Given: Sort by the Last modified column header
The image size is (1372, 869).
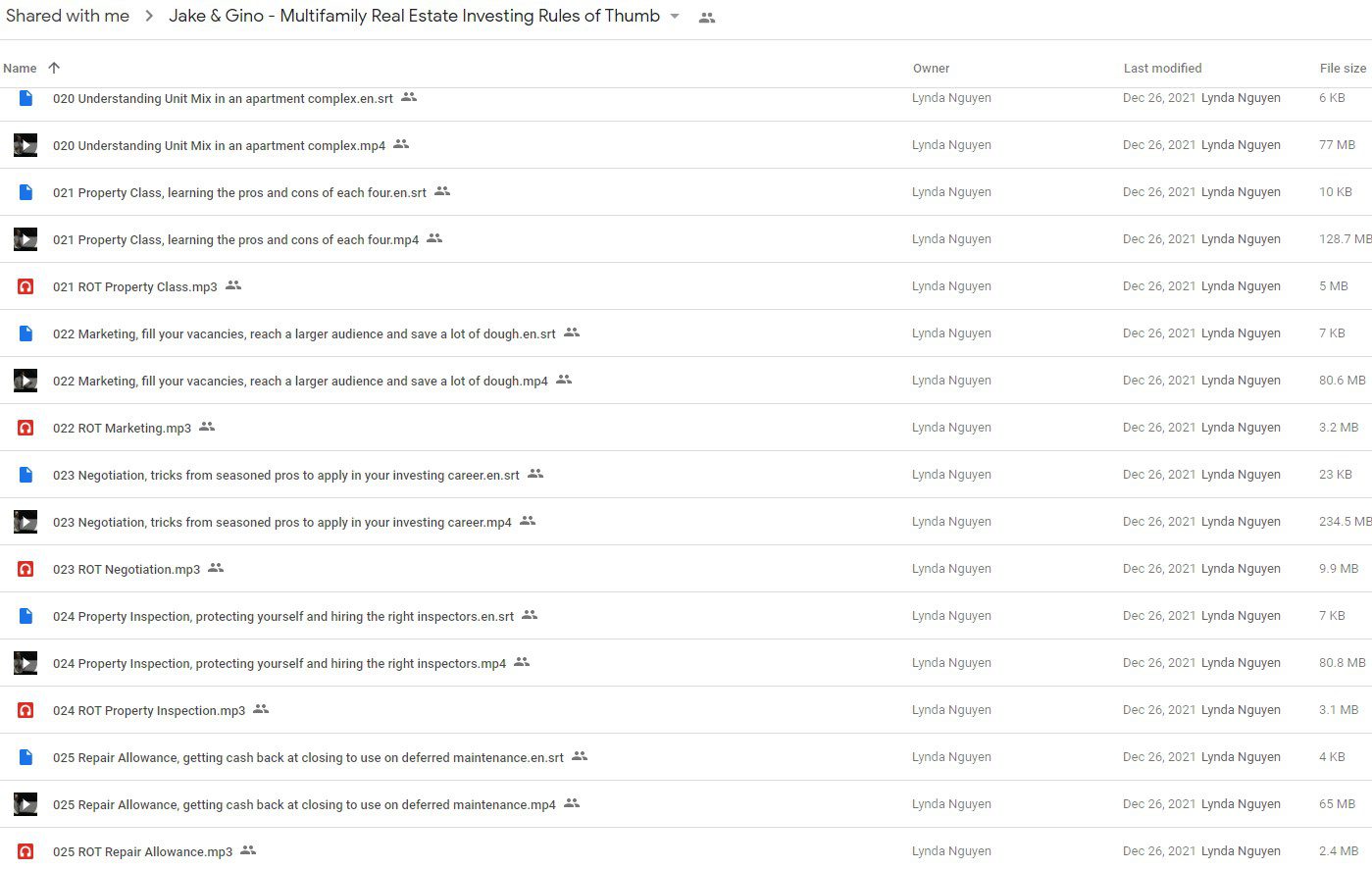Looking at the screenshot, I should [1162, 68].
